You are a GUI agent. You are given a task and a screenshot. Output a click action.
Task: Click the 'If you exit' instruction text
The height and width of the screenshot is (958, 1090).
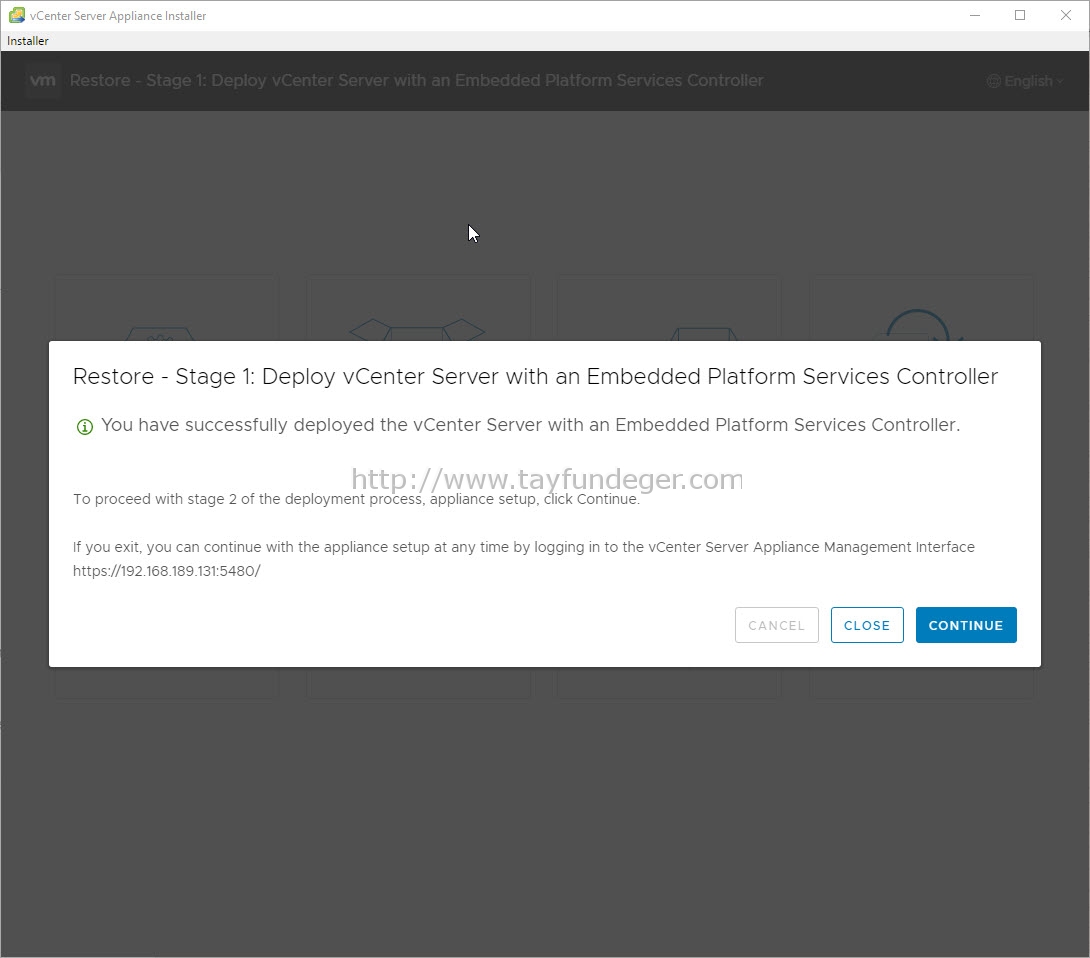click(523, 547)
